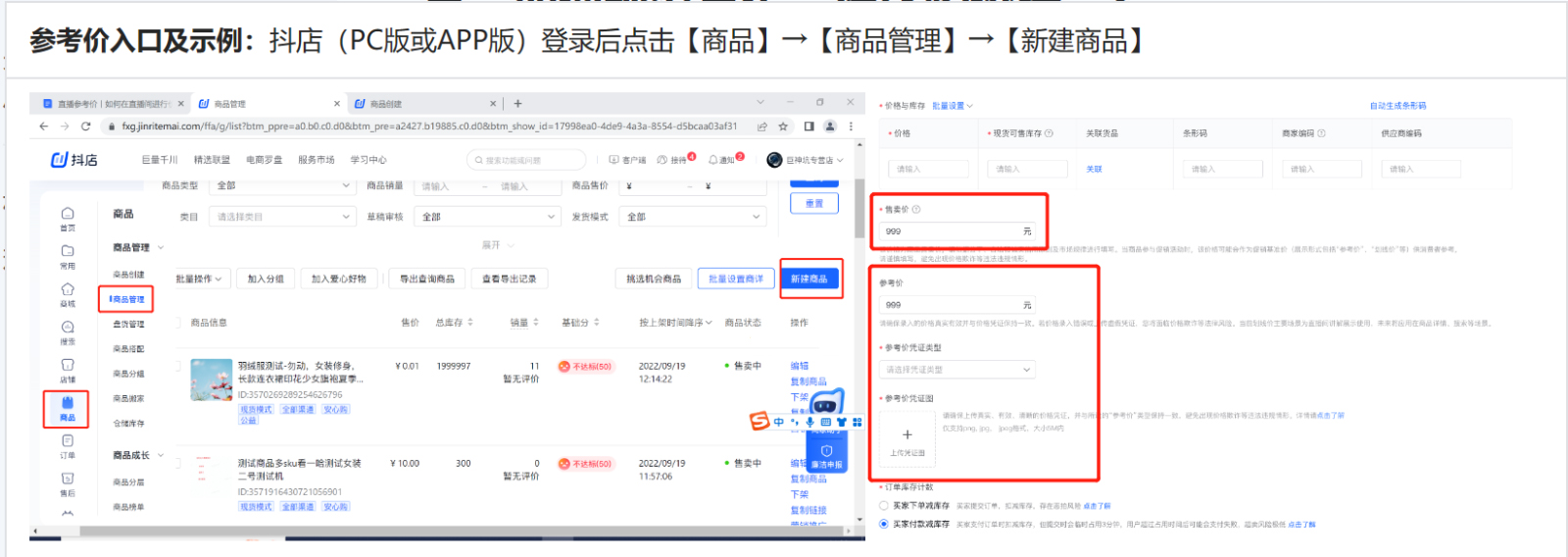The width and height of the screenshot is (1568, 557).
Task: Tick the checkbox for 测试商品多sku product row
Action: (x=177, y=463)
